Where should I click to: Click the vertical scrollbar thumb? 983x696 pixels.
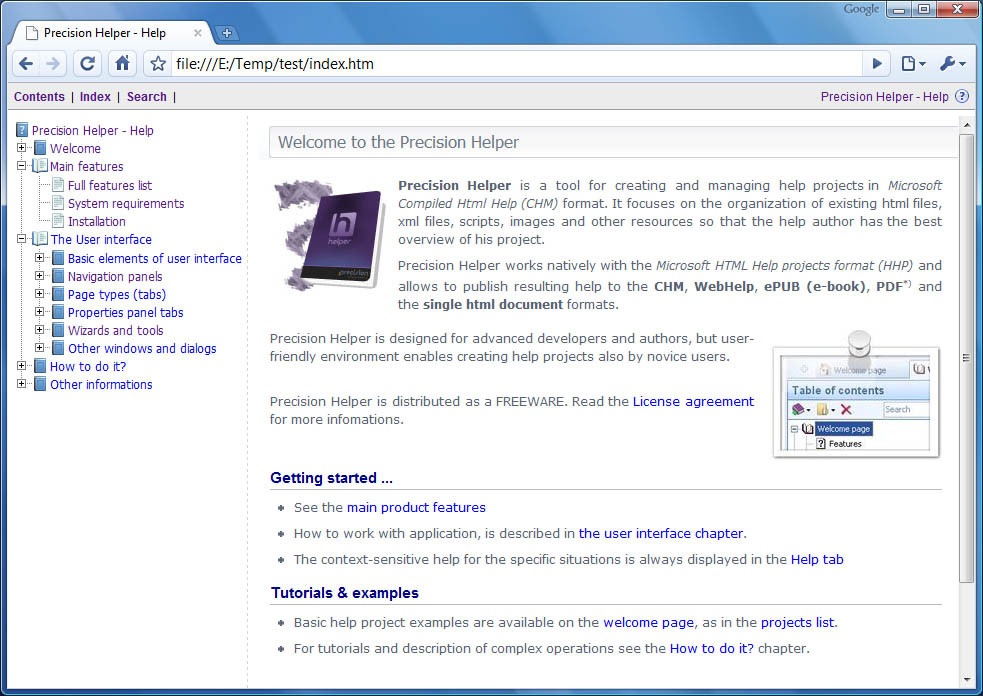(x=966, y=357)
